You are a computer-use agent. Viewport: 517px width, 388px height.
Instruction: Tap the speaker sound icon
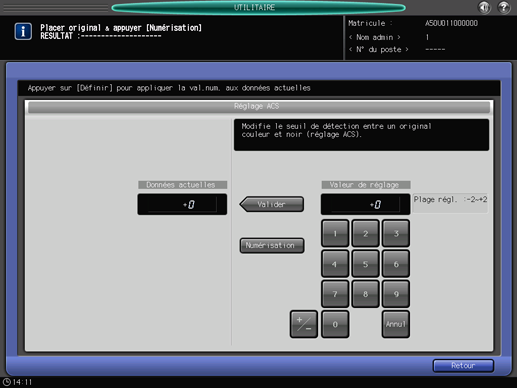(484, 7)
